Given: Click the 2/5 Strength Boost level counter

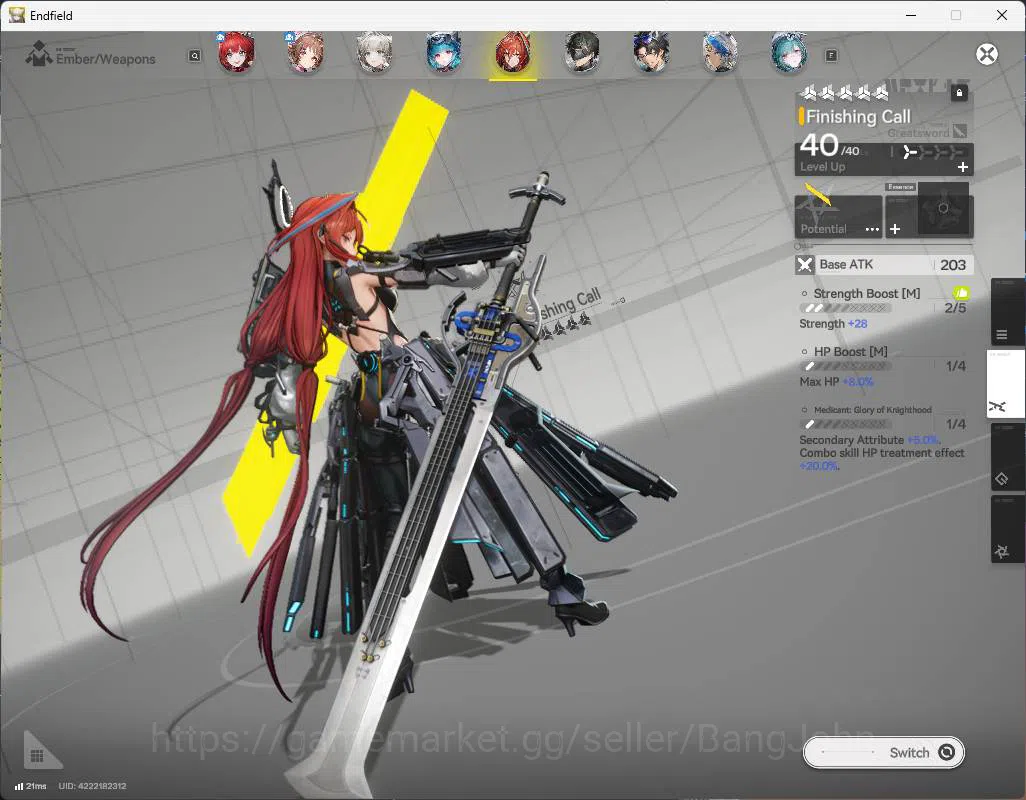Looking at the screenshot, I should click(955, 307).
